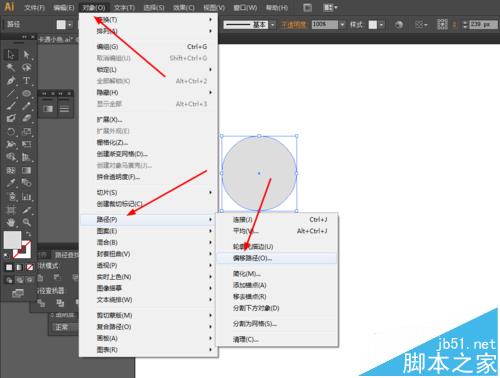This screenshot has width=500, height=378.
Task: Click the 样式 style swatch
Action: tap(373, 25)
